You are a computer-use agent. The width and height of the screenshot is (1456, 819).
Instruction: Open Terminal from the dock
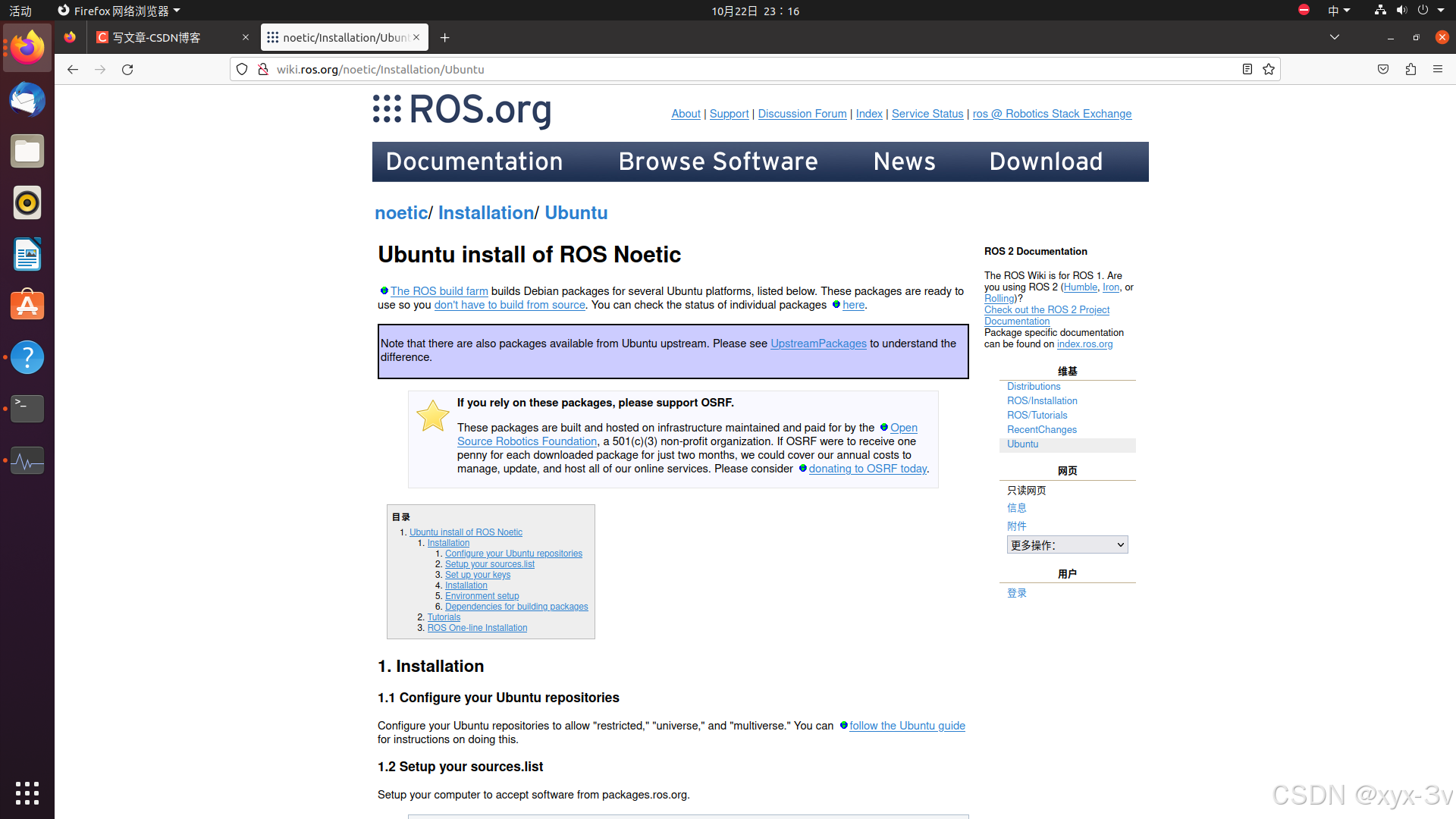click(x=27, y=409)
